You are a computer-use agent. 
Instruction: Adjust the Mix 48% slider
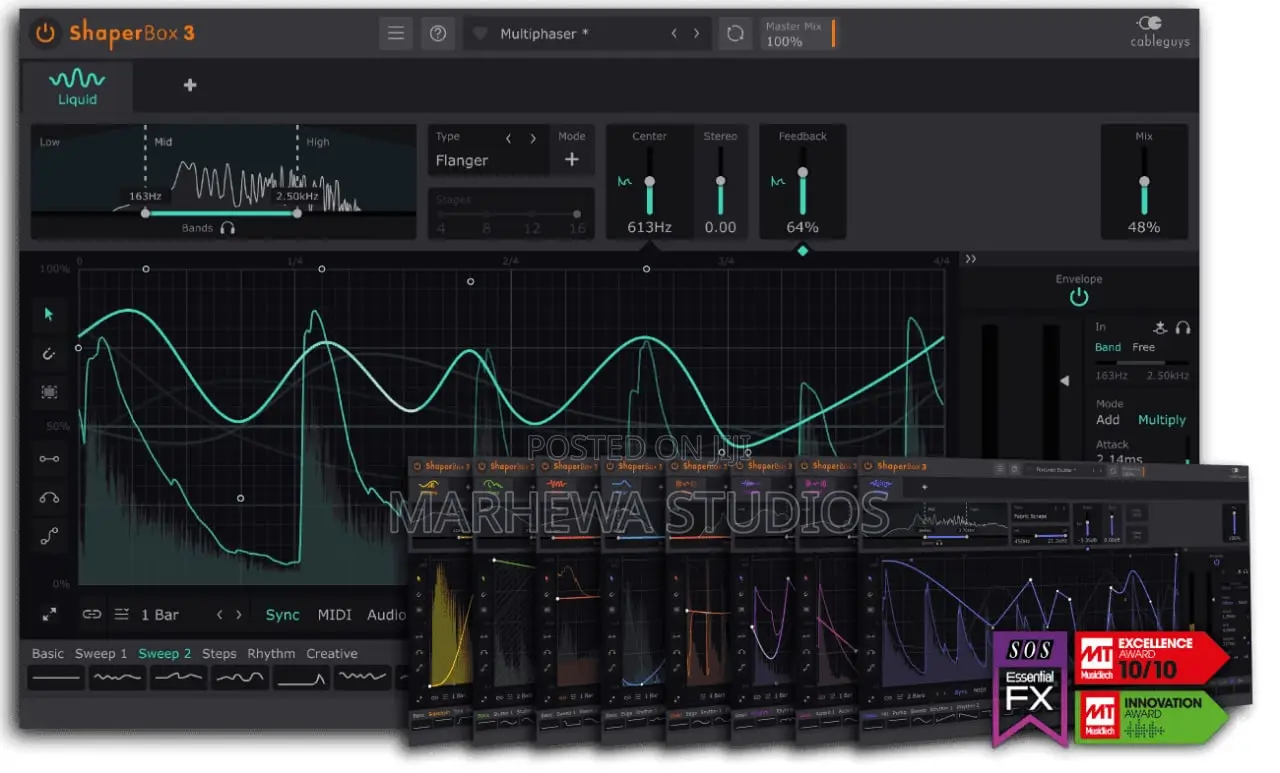click(1144, 181)
